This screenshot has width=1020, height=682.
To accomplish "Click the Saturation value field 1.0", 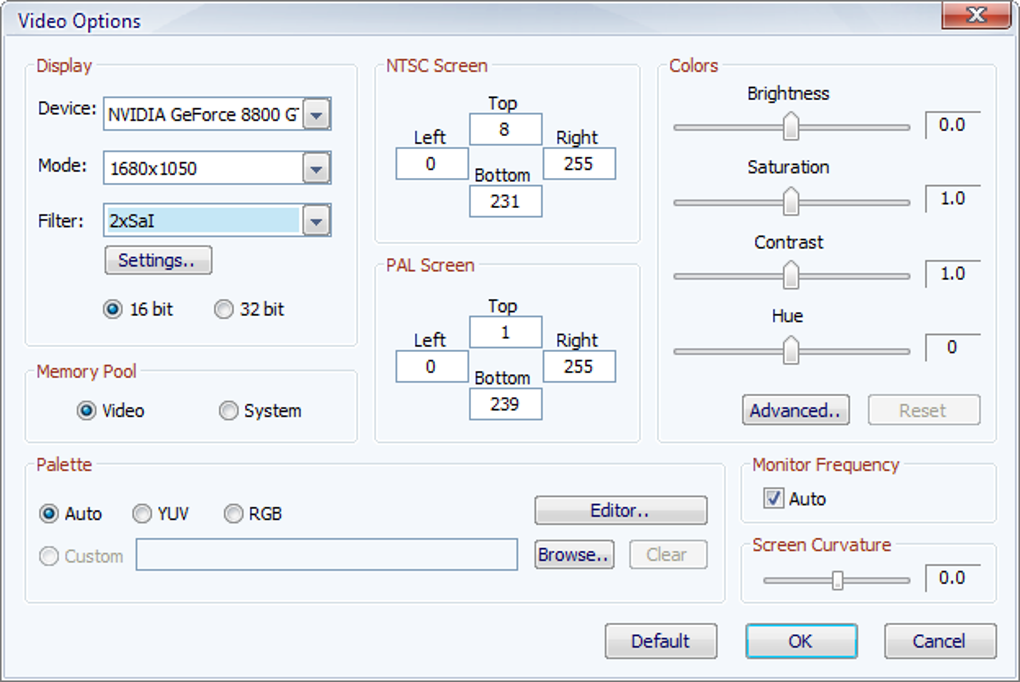I will [953, 198].
